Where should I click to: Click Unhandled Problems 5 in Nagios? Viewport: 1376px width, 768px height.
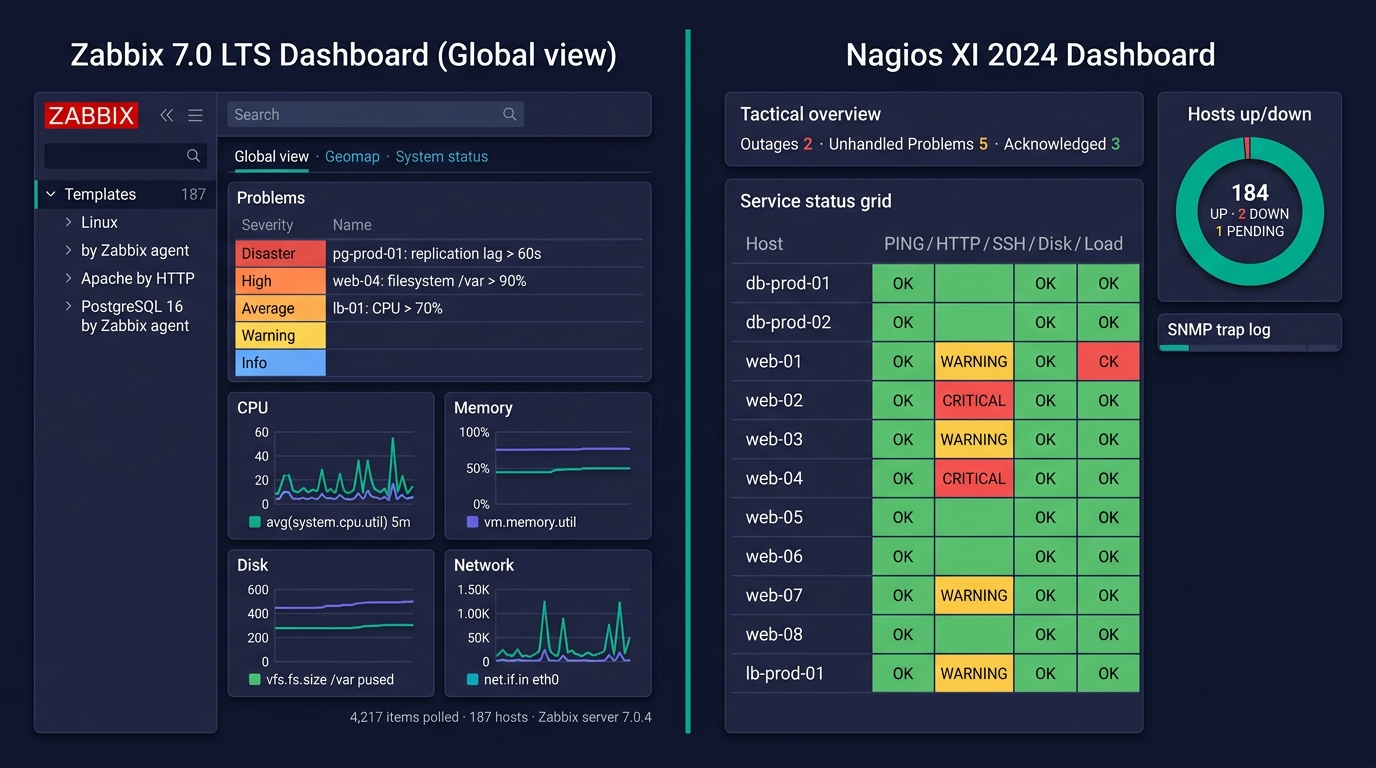909,144
